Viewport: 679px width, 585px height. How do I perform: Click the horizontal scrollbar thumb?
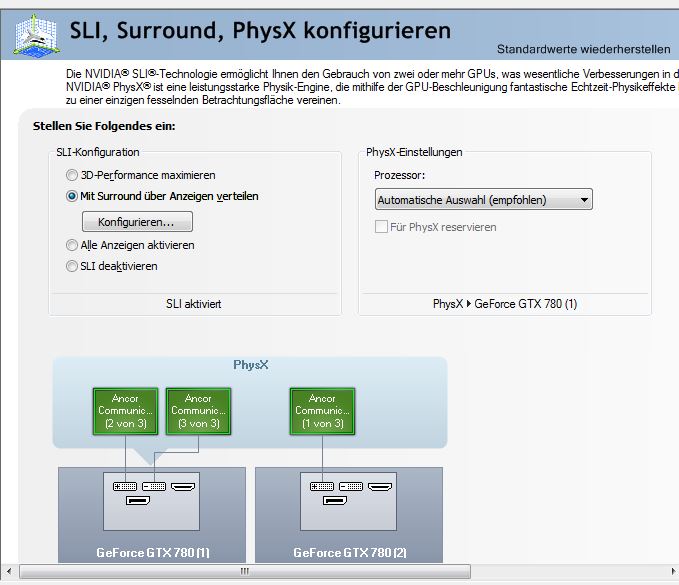(x=245, y=571)
